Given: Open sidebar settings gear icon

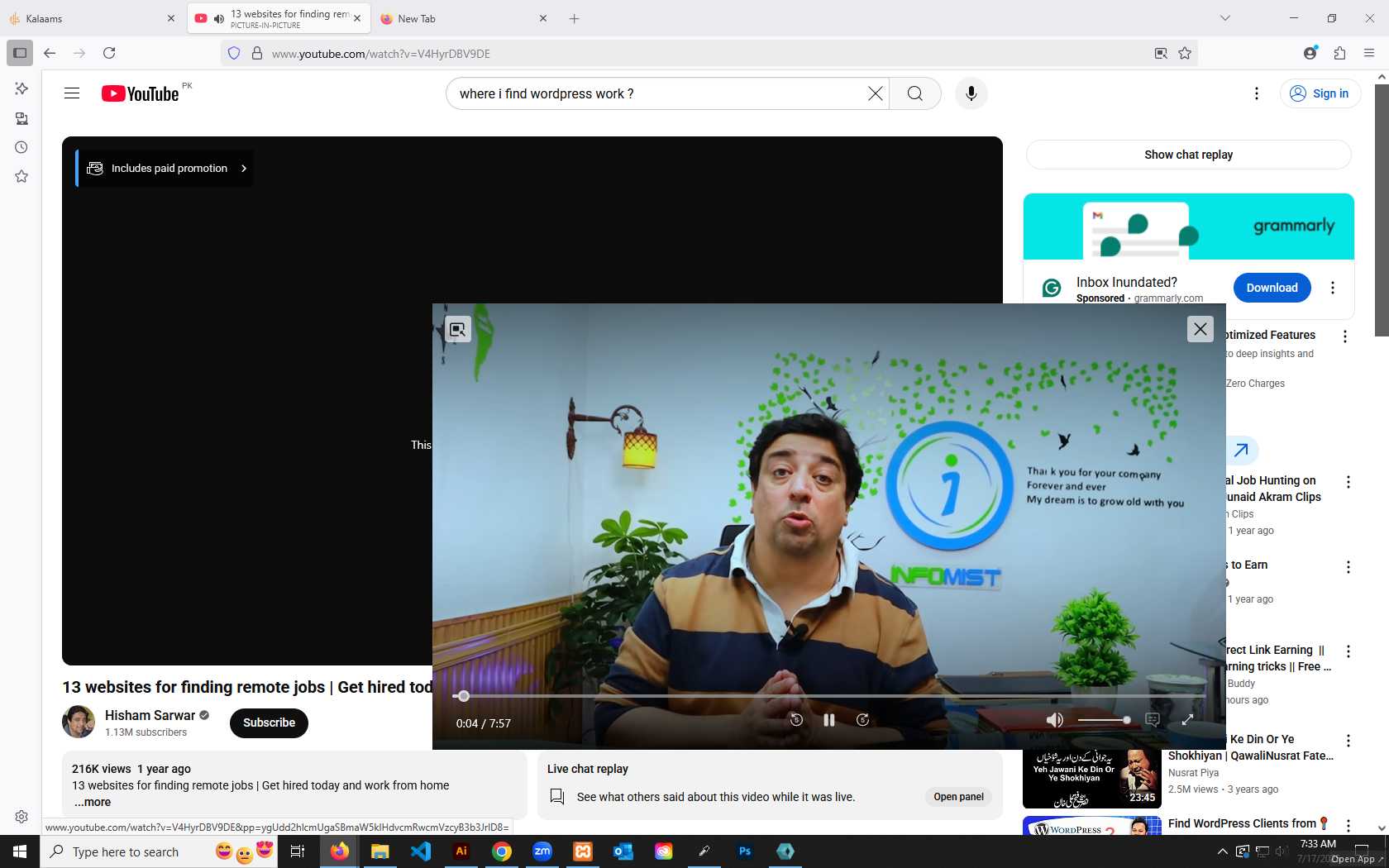Looking at the screenshot, I should 21,817.
